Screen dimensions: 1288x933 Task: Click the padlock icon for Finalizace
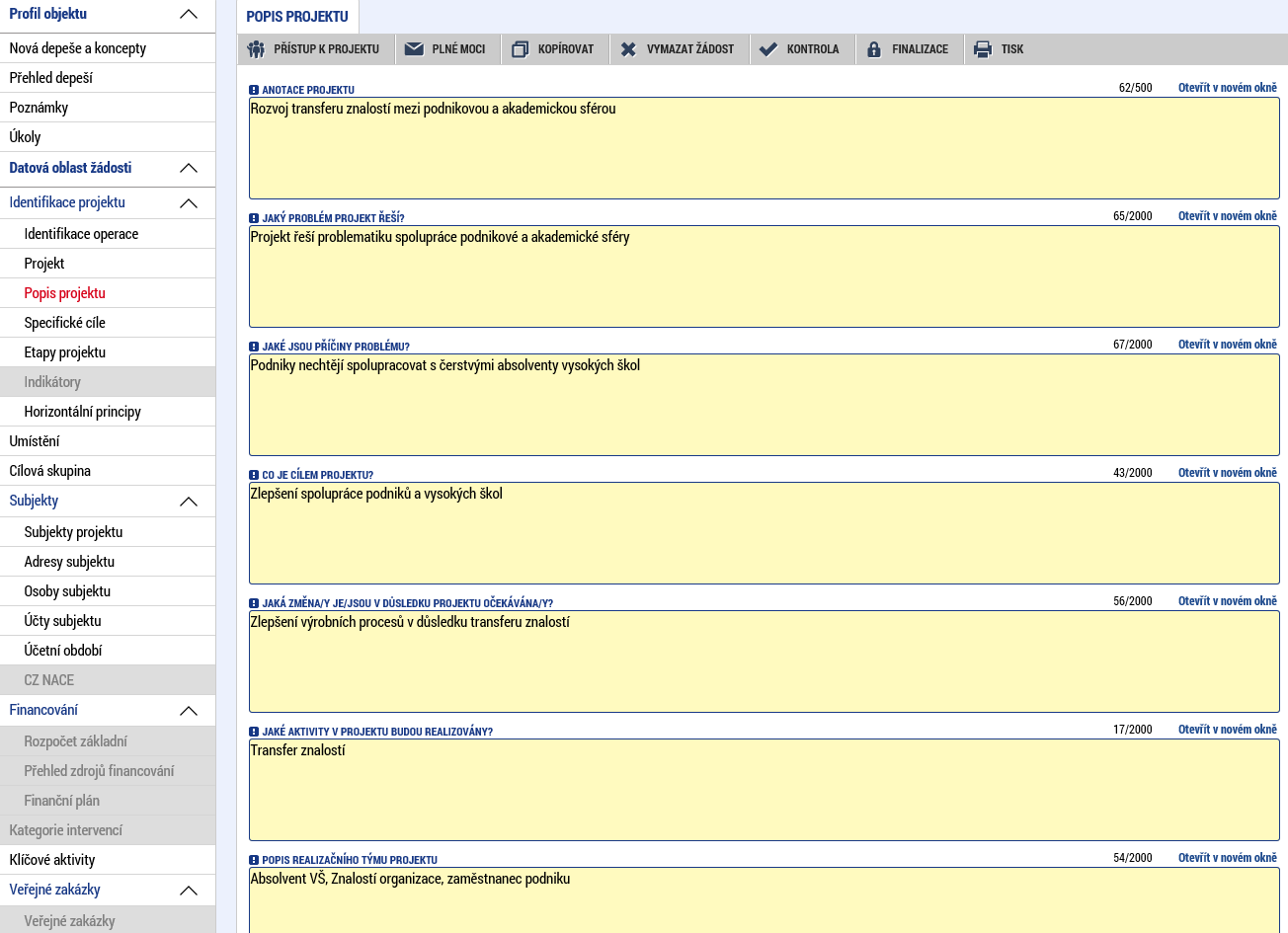click(874, 49)
